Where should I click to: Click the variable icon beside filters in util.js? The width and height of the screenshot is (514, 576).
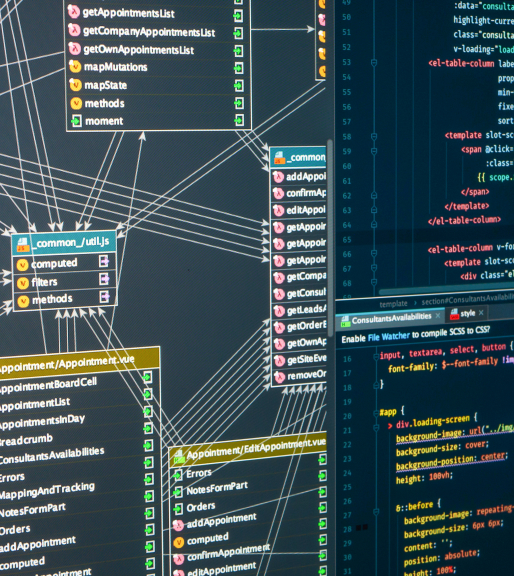click(23, 283)
